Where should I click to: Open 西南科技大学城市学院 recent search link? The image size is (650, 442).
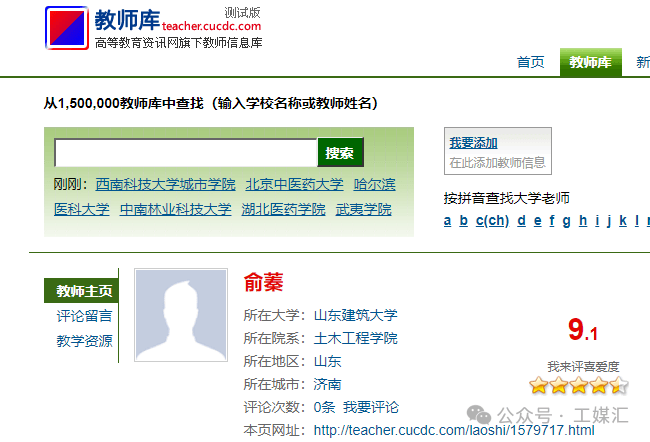[x=165, y=185]
